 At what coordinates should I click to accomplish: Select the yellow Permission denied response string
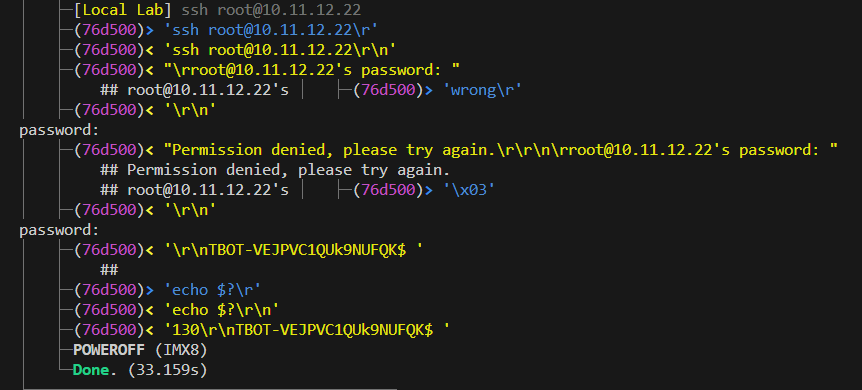(x=500, y=150)
